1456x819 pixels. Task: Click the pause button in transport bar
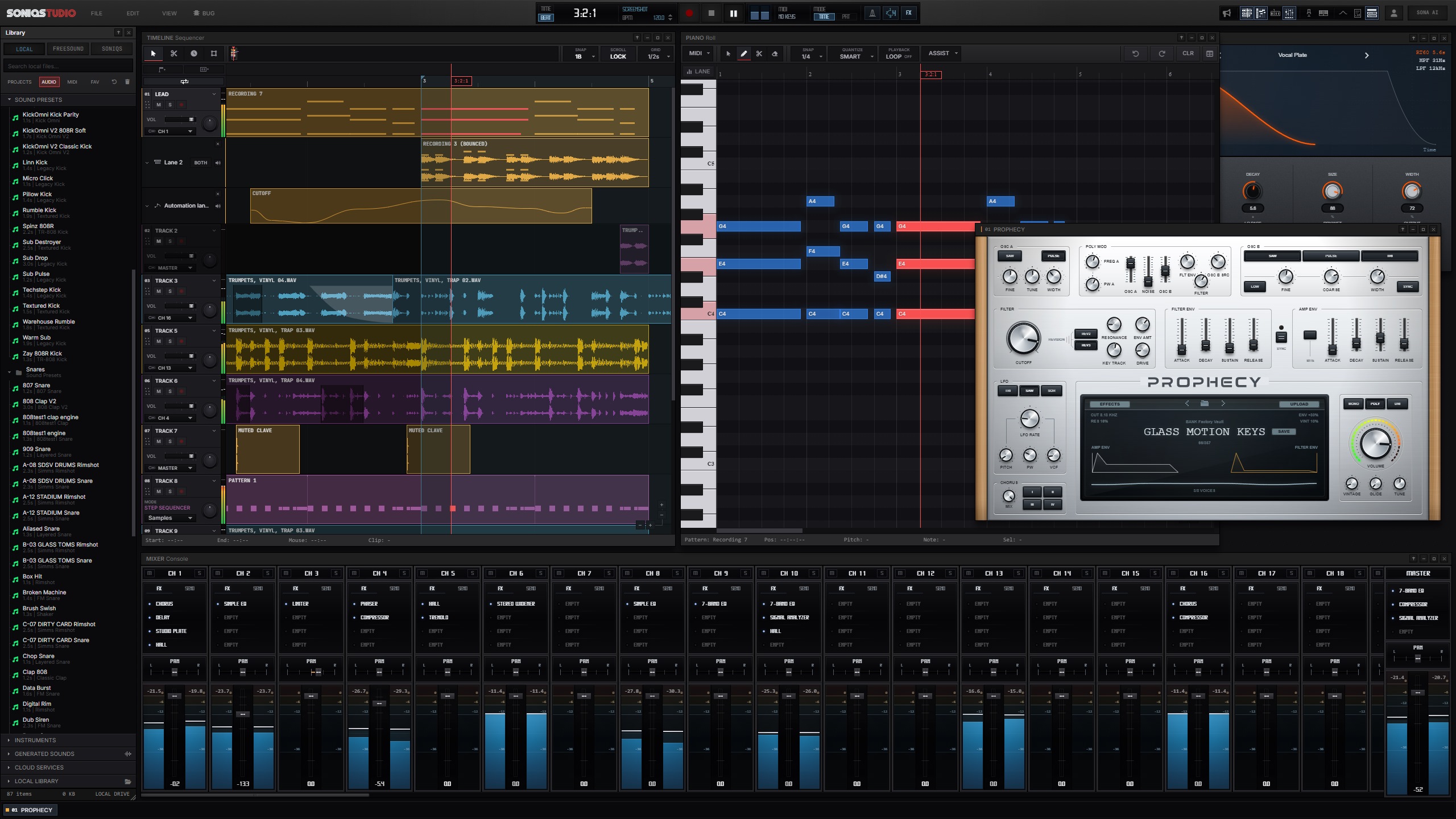[733, 13]
